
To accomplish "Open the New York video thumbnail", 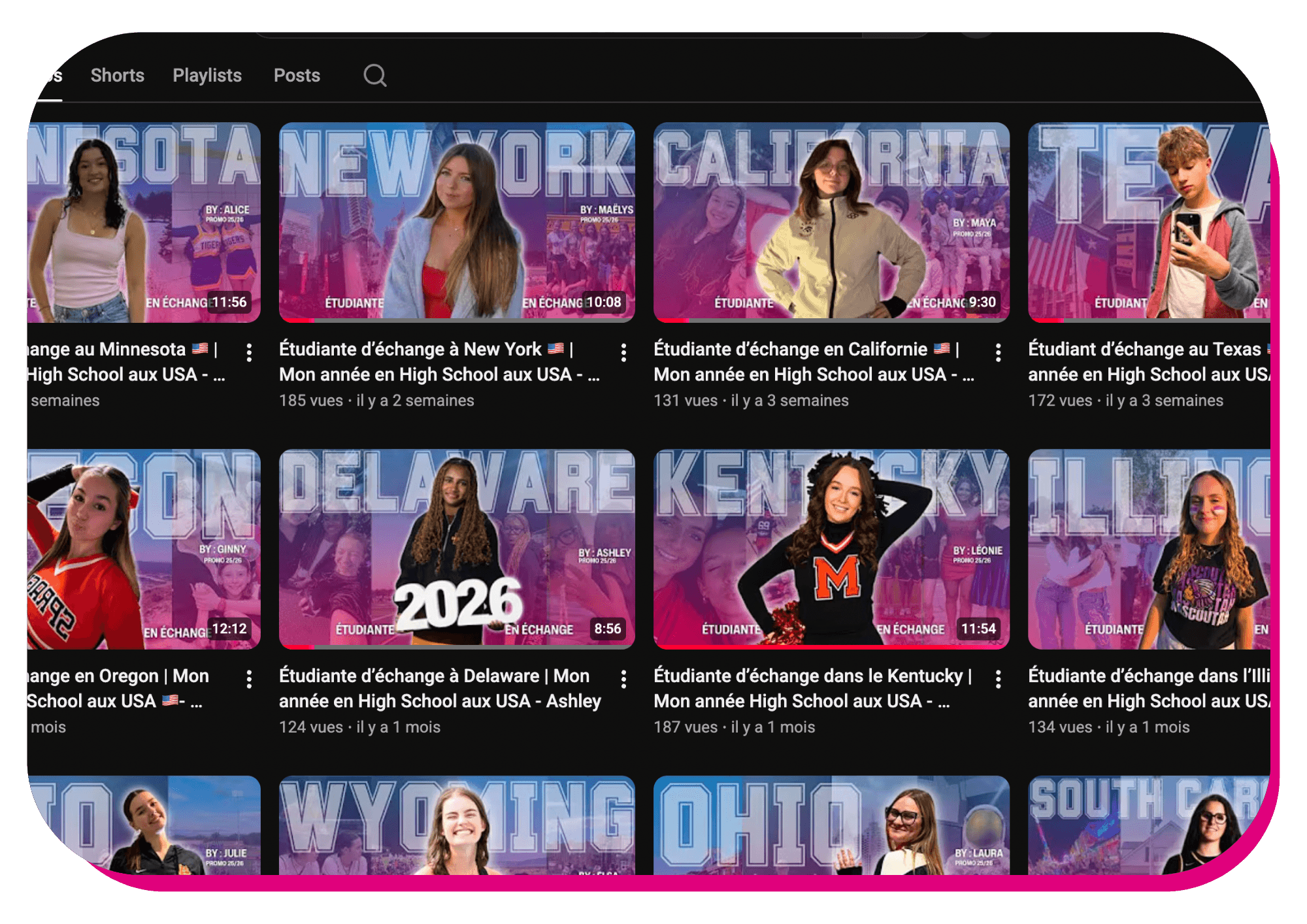I will [x=457, y=222].
